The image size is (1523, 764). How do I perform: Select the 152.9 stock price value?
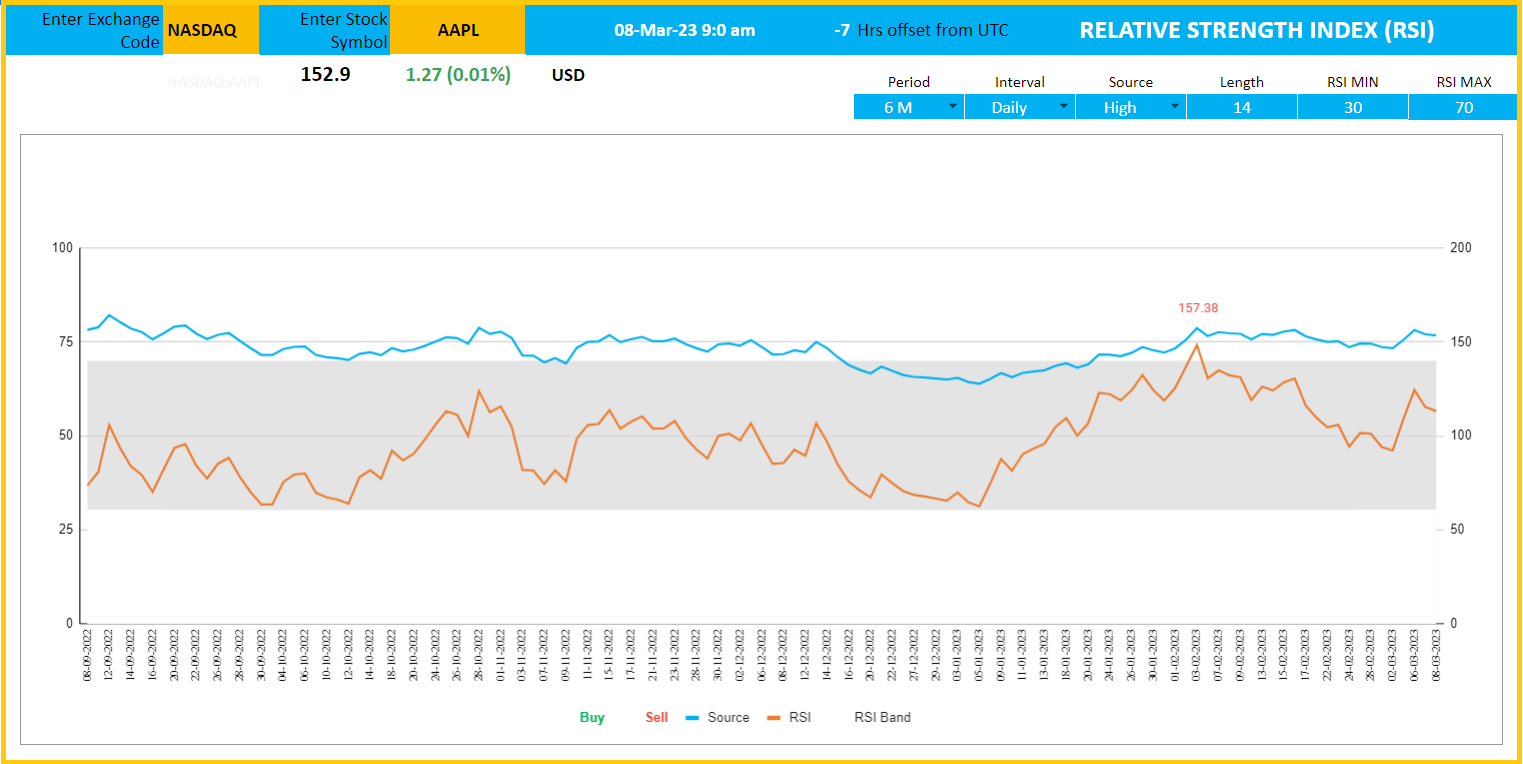pyautogui.click(x=325, y=74)
